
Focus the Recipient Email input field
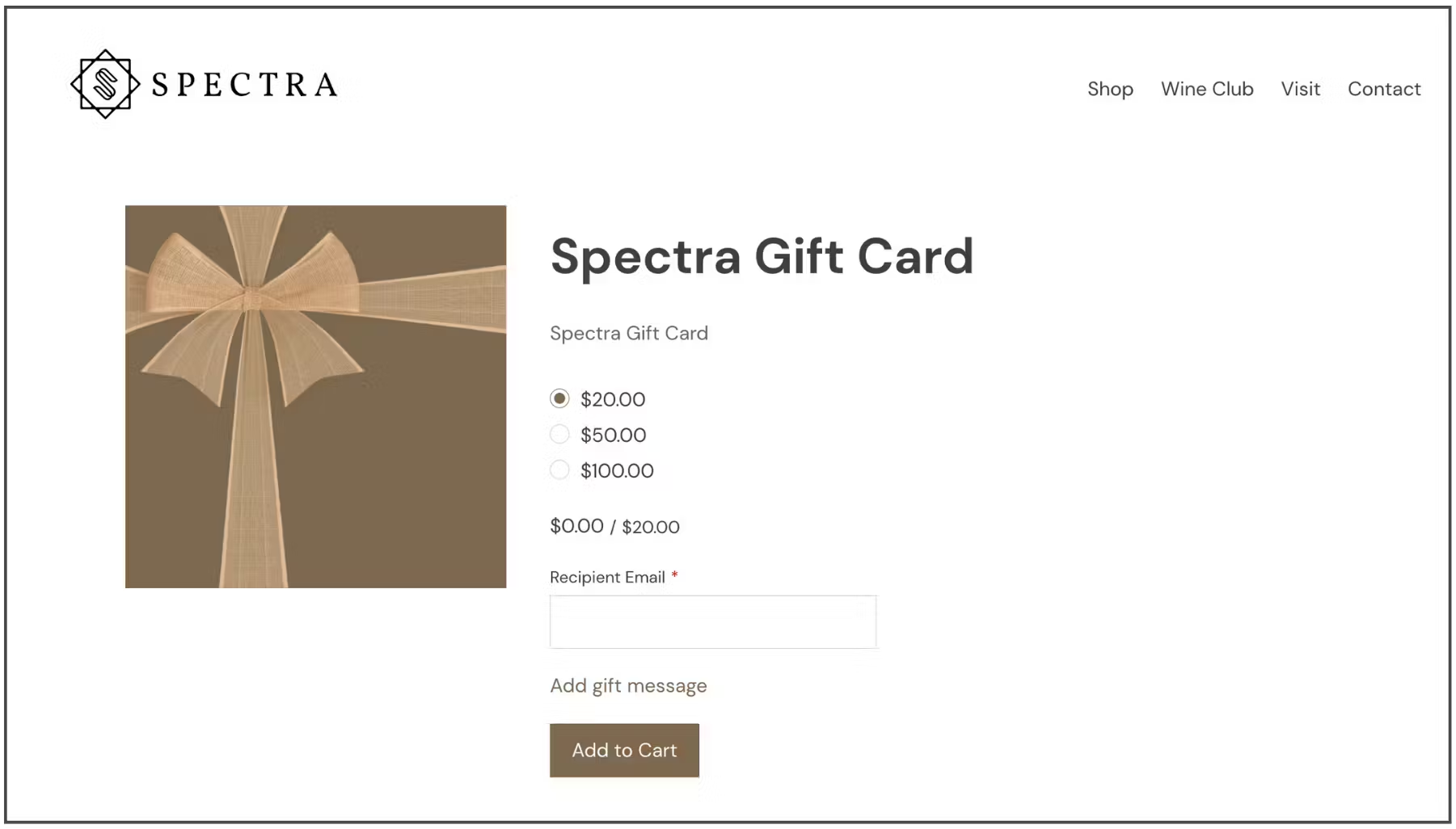[x=712, y=621]
